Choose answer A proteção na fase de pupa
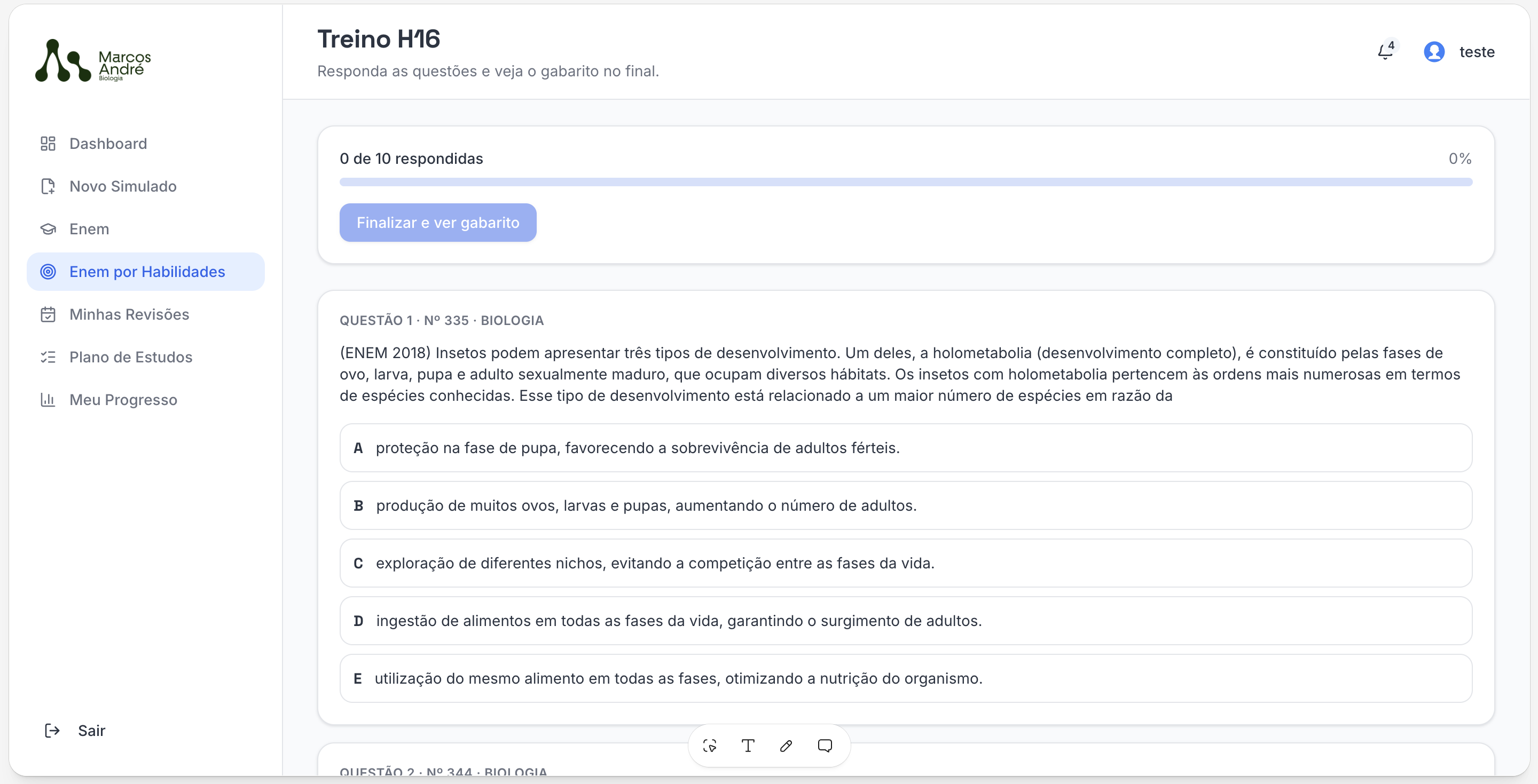 [x=906, y=448]
